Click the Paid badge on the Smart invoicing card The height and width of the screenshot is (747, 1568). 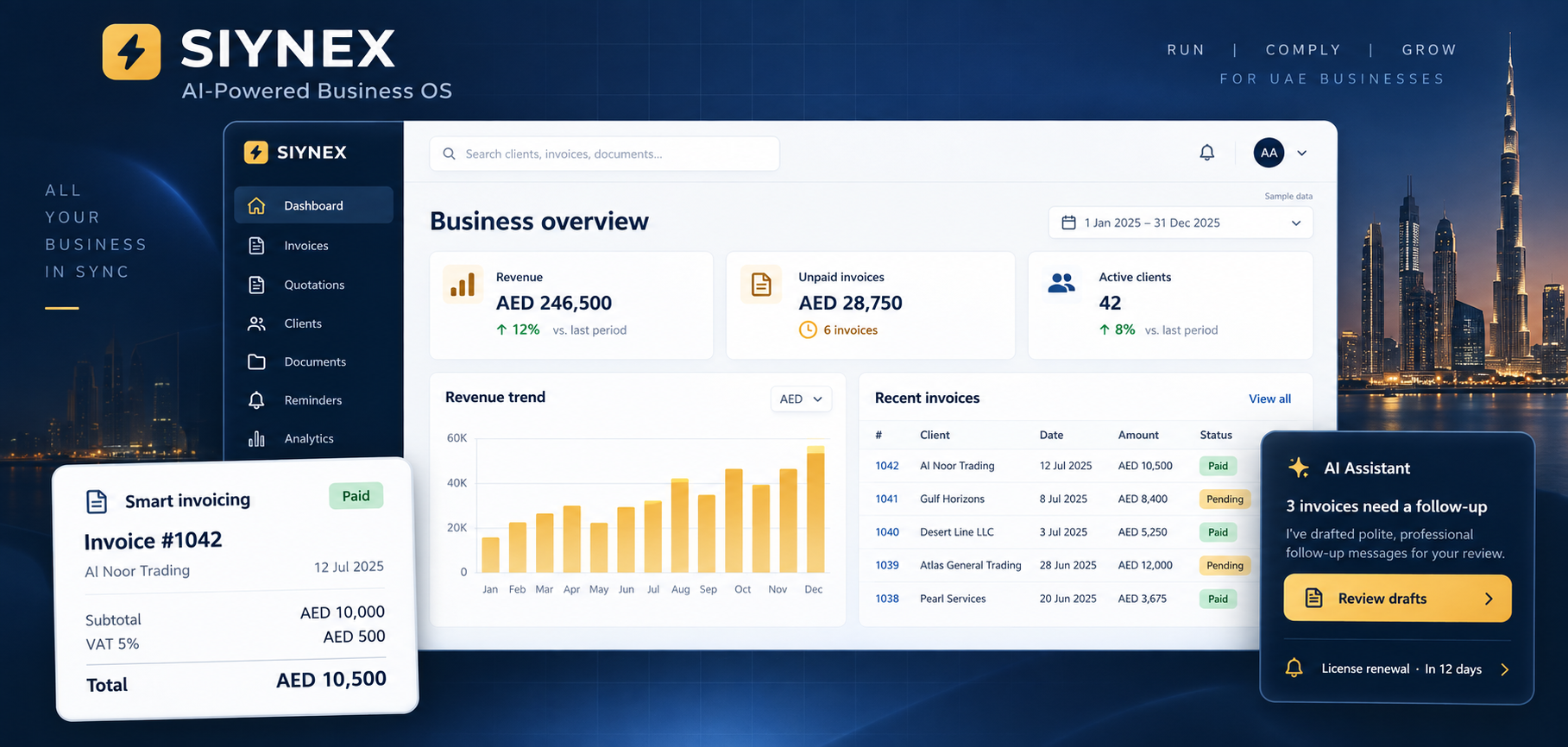(x=356, y=496)
